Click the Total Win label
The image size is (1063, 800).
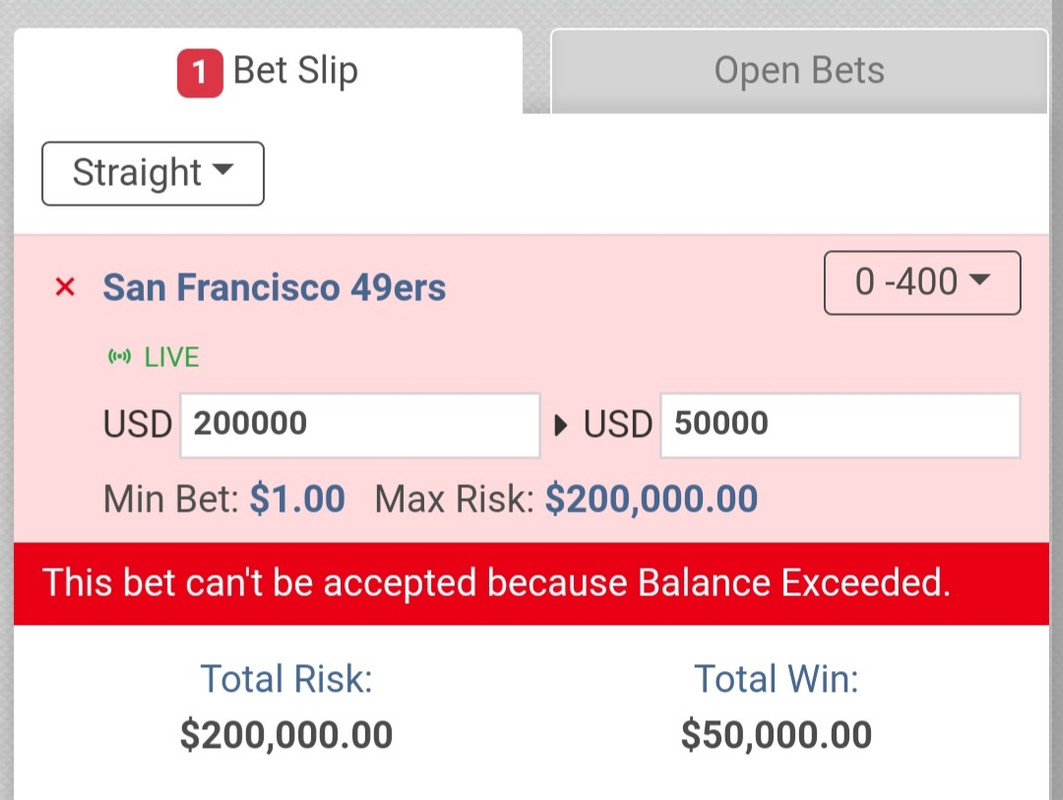776,679
